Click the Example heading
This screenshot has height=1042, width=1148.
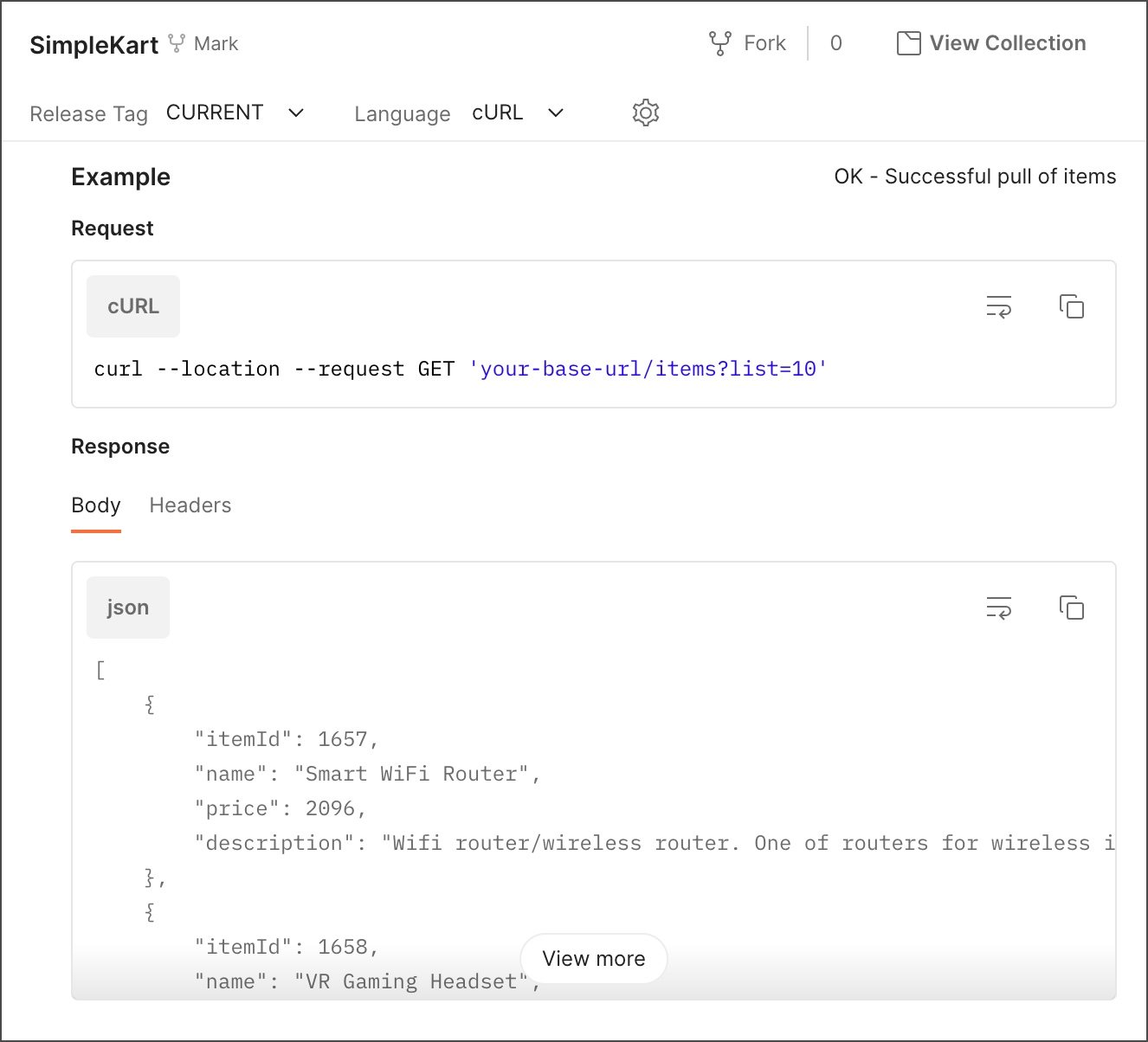point(120,177)
